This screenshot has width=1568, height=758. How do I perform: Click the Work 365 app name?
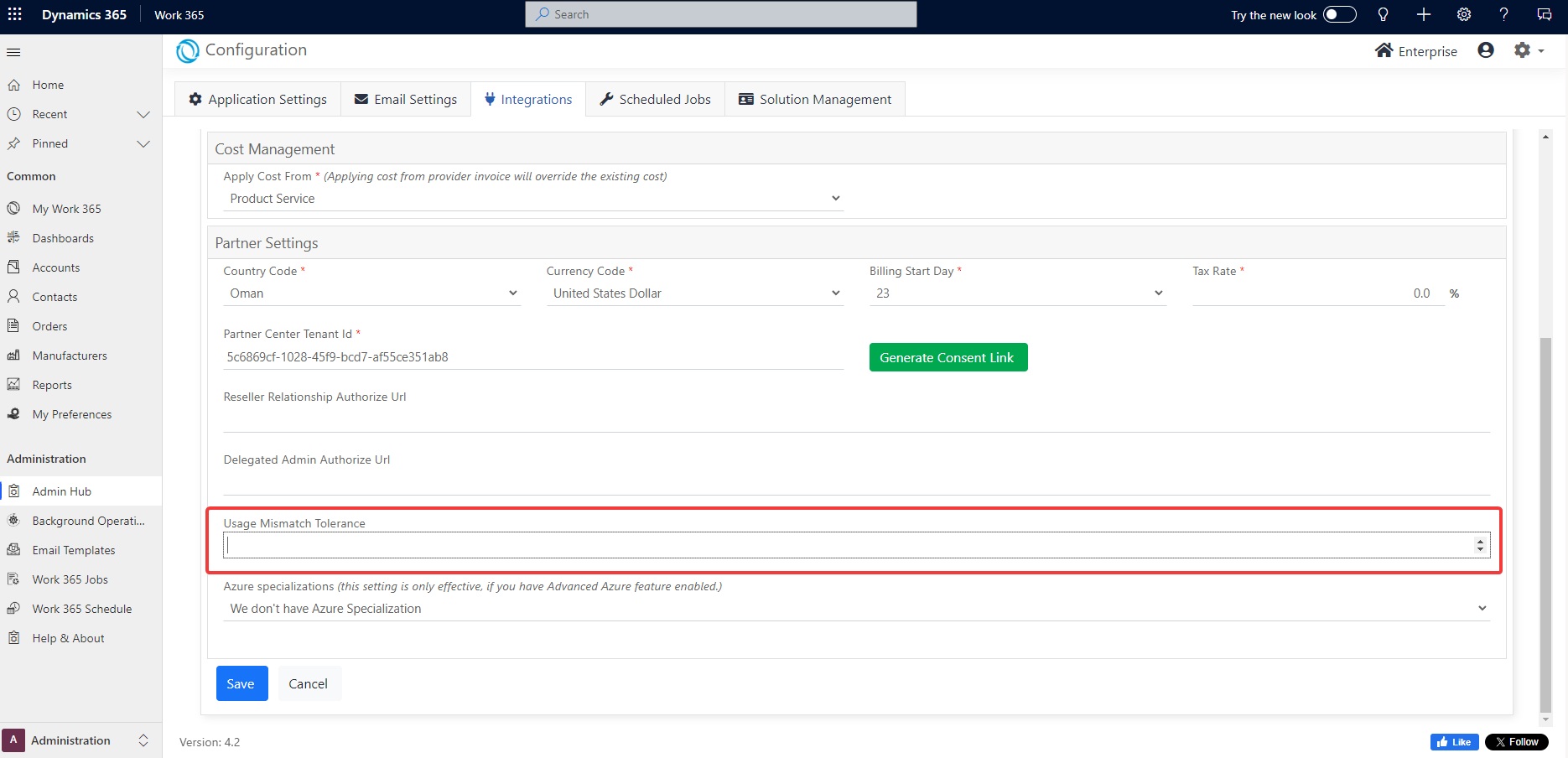tap(179, 15)
